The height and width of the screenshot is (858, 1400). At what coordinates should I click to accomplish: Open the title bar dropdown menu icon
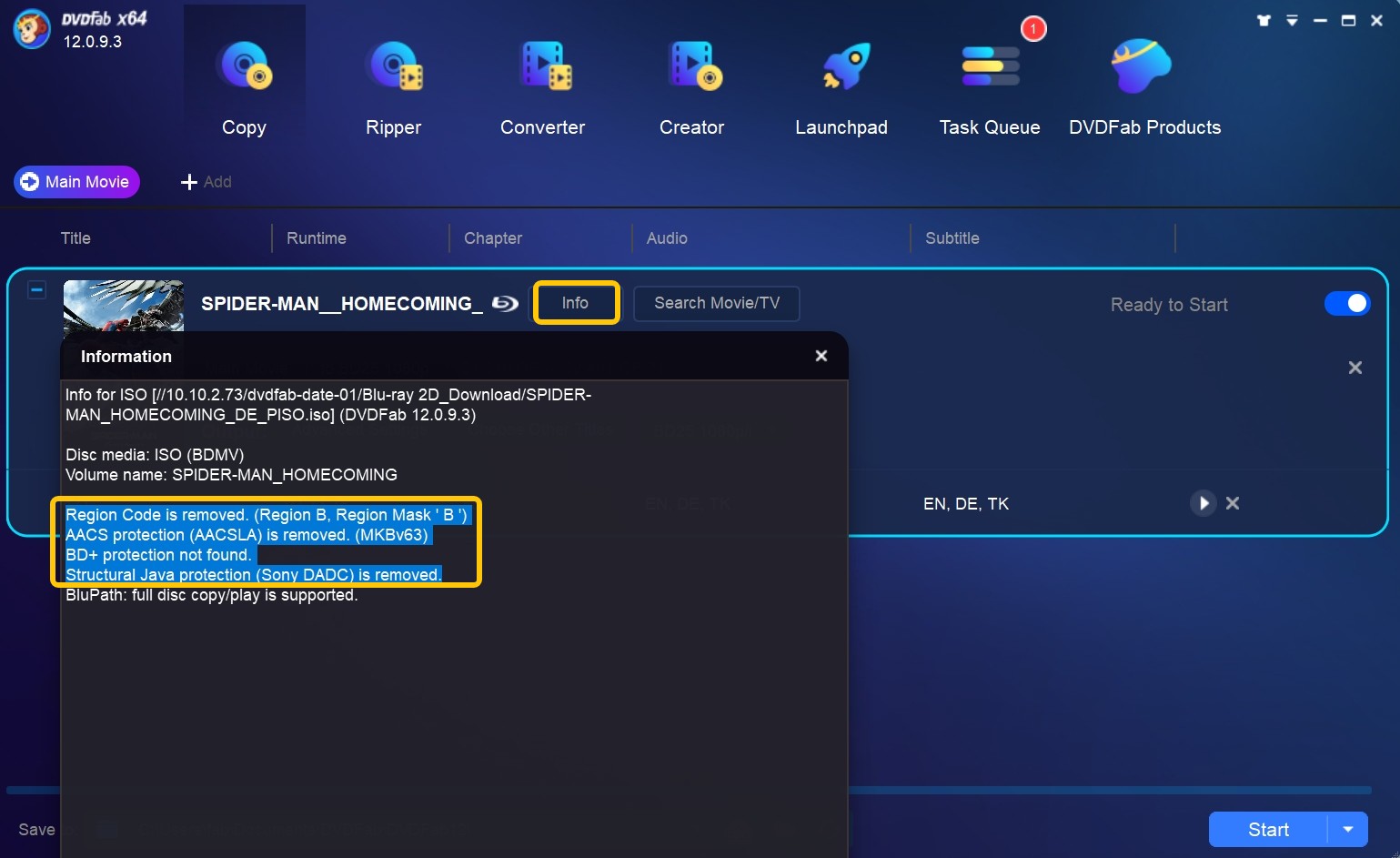(1292, 20)
